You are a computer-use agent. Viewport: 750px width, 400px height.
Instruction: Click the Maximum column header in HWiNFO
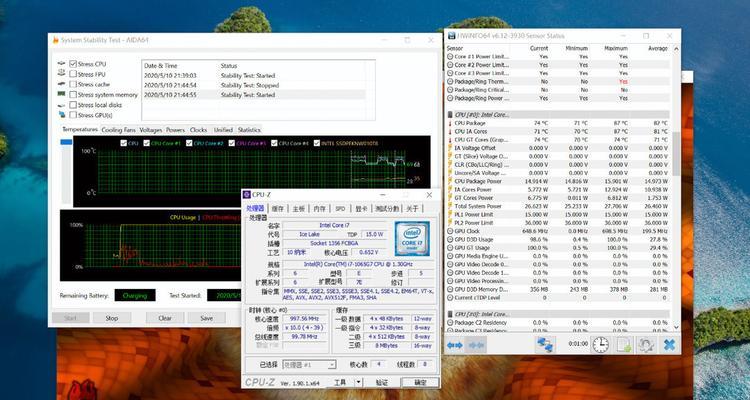point(616,48)
